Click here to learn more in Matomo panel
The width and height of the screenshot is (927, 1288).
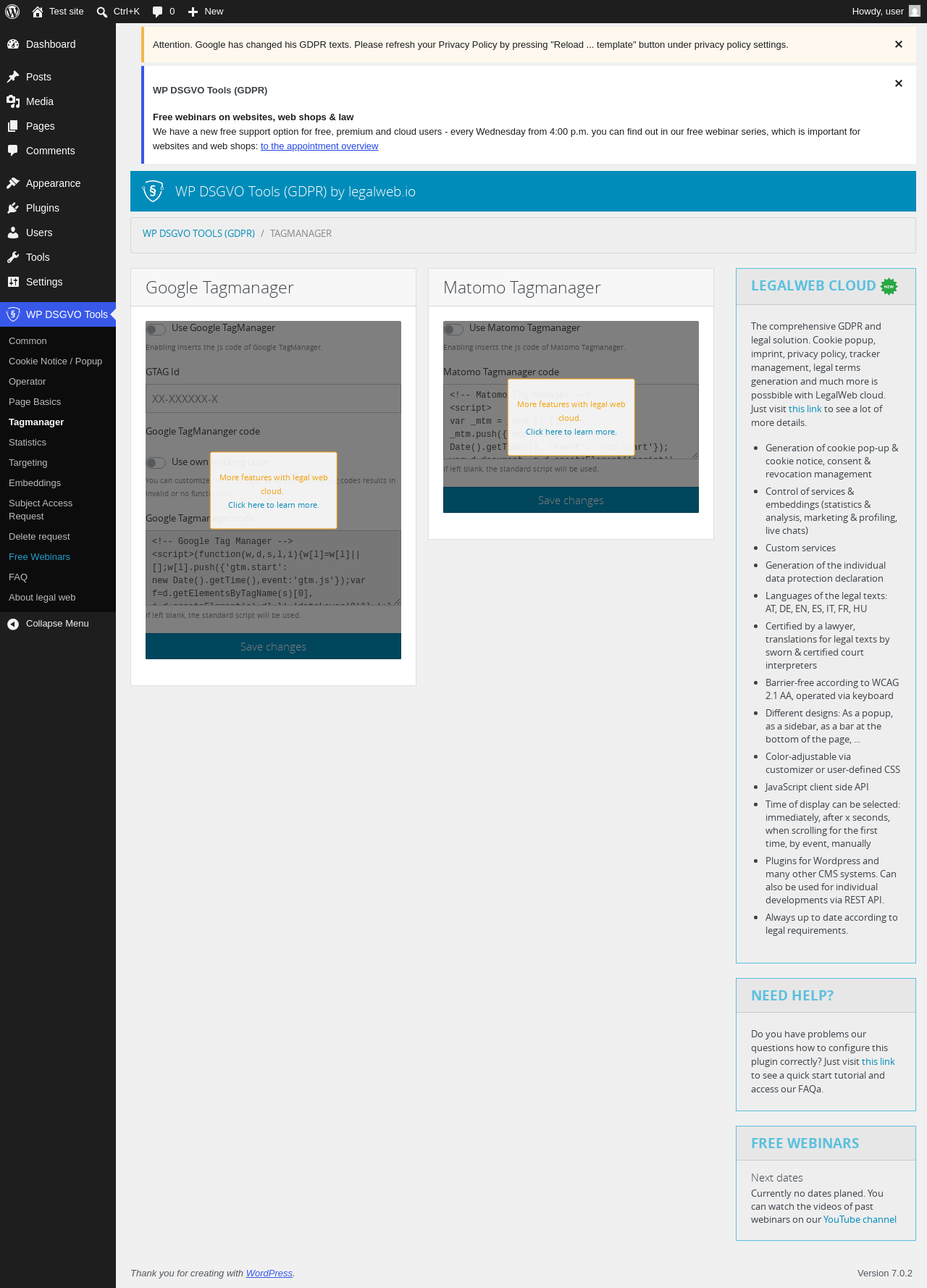point(571,432)
